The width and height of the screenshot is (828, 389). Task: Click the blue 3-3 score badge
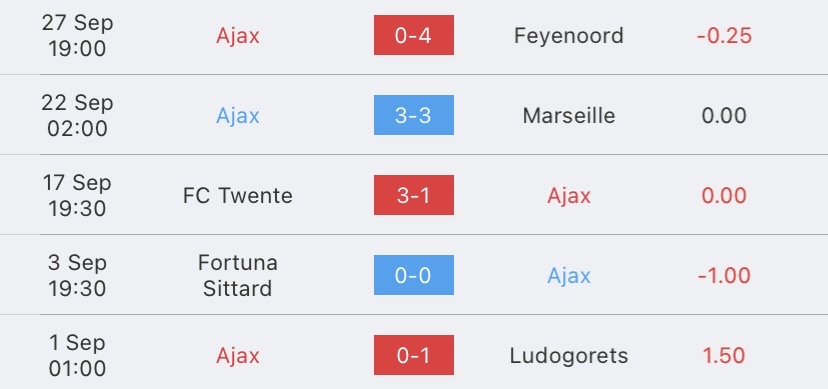point(413,115)
